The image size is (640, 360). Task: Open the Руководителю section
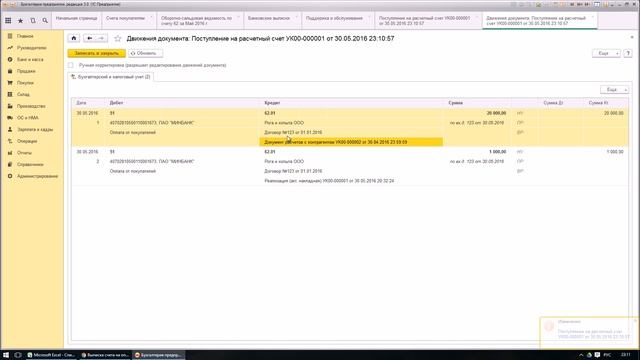[x=31, y=48]
